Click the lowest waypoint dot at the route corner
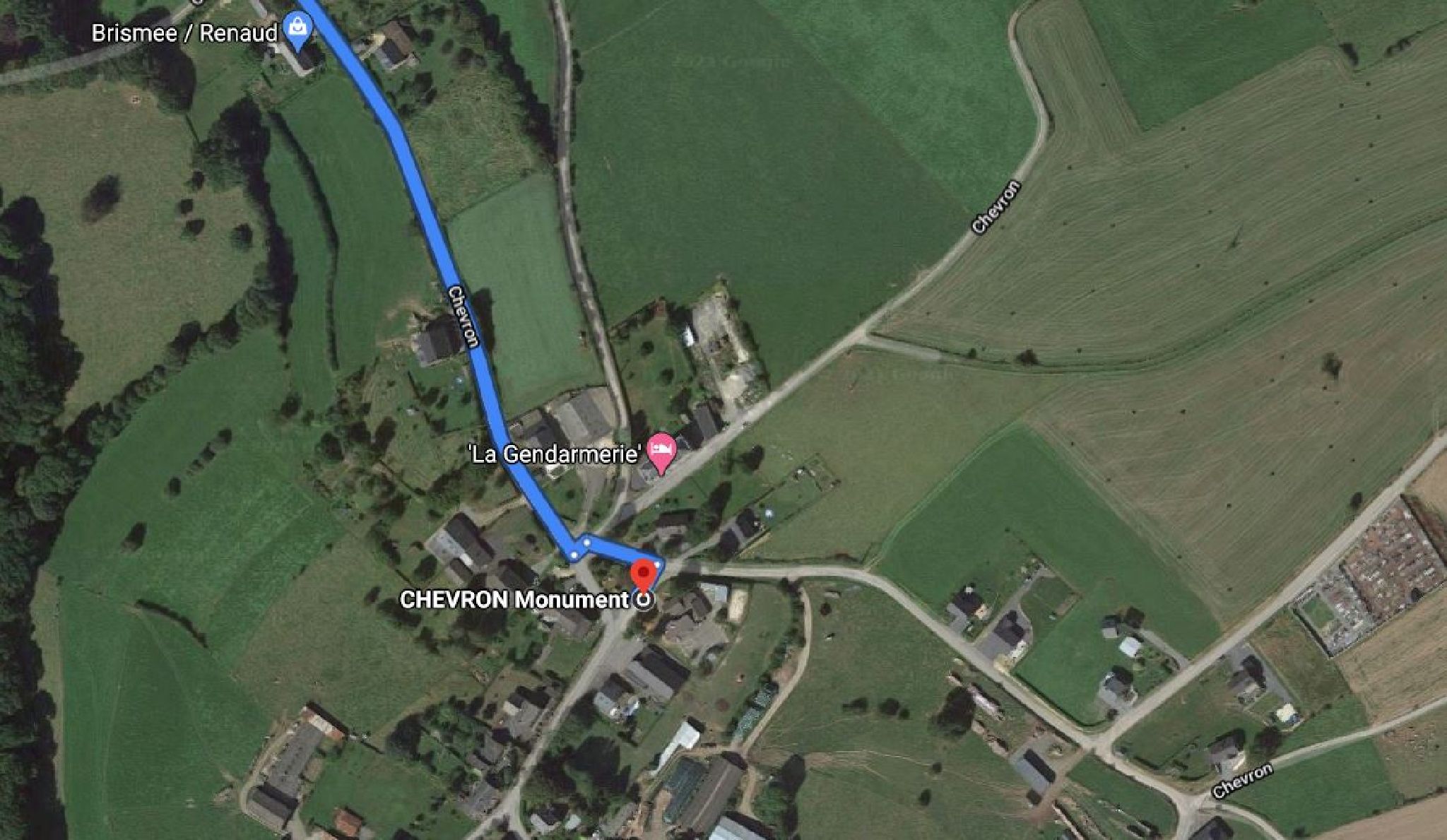 point(574,556)
